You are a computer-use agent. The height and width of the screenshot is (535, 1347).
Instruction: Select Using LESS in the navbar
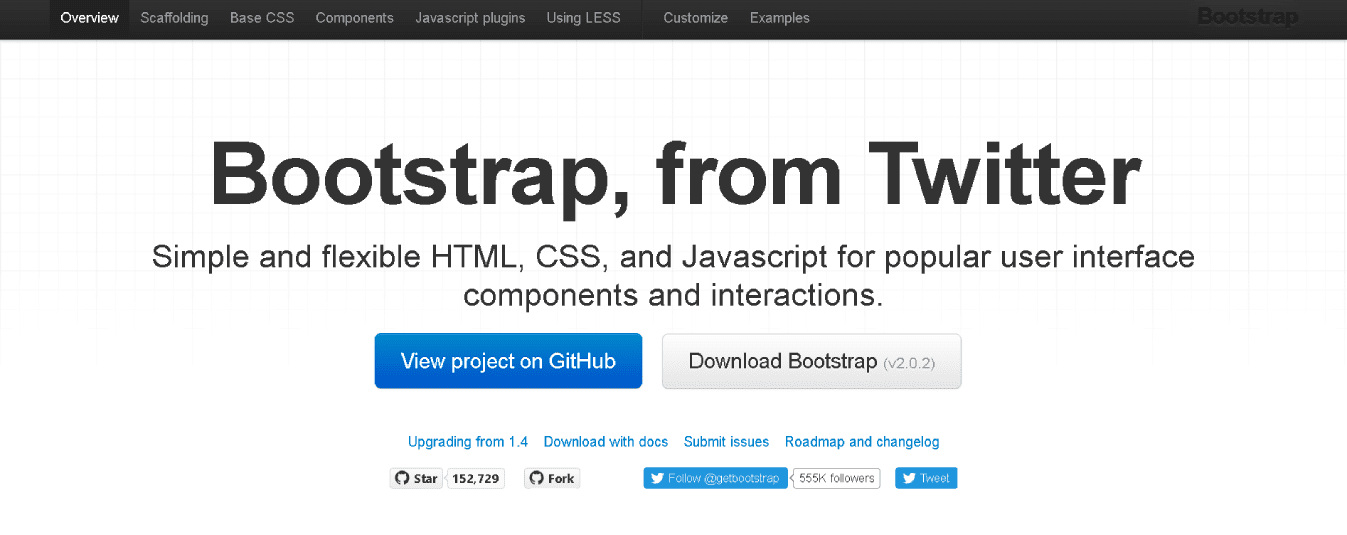pyautogui.click(x=583, y=18)
